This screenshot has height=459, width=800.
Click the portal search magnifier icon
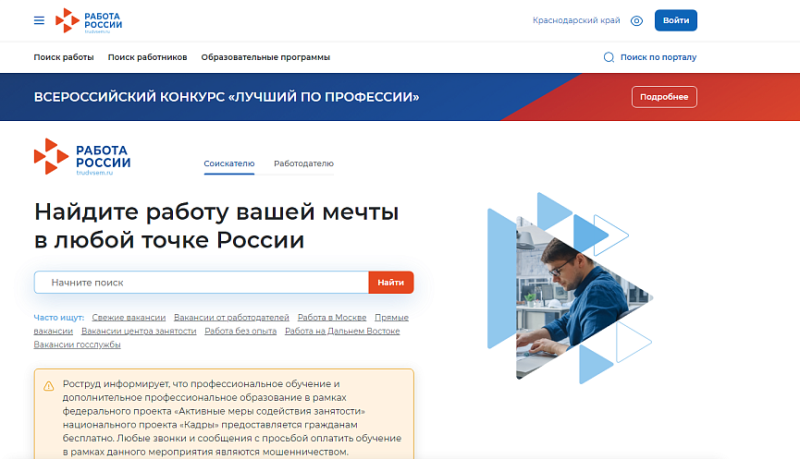click(x=609, y=57)
